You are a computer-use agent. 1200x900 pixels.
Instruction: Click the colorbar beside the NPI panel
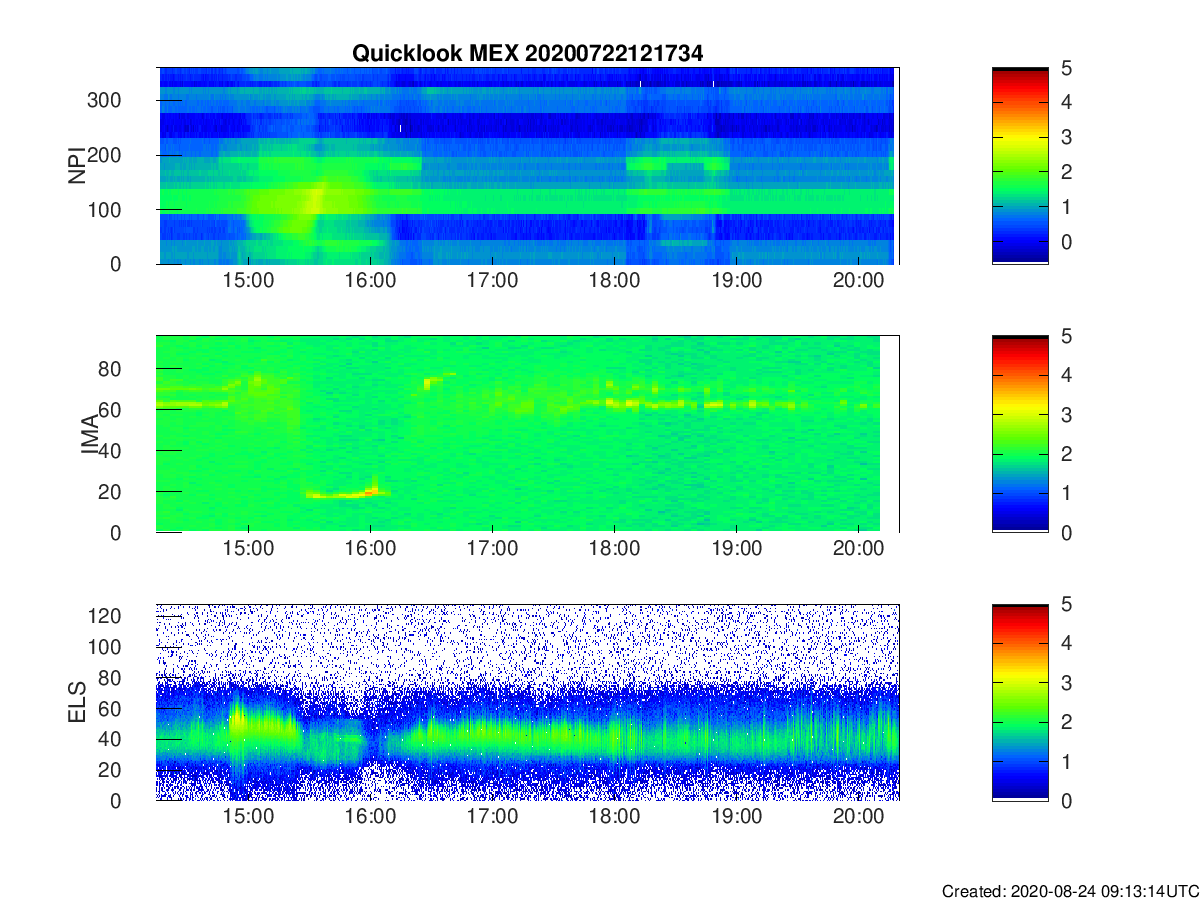click(x=1020, y=166)
